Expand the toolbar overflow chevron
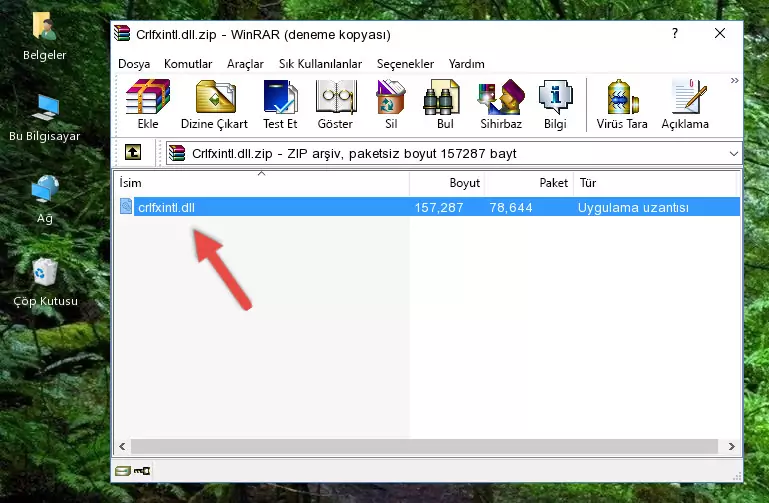The height and width of the screenshot is (503, 769). [x=734, y=80]
